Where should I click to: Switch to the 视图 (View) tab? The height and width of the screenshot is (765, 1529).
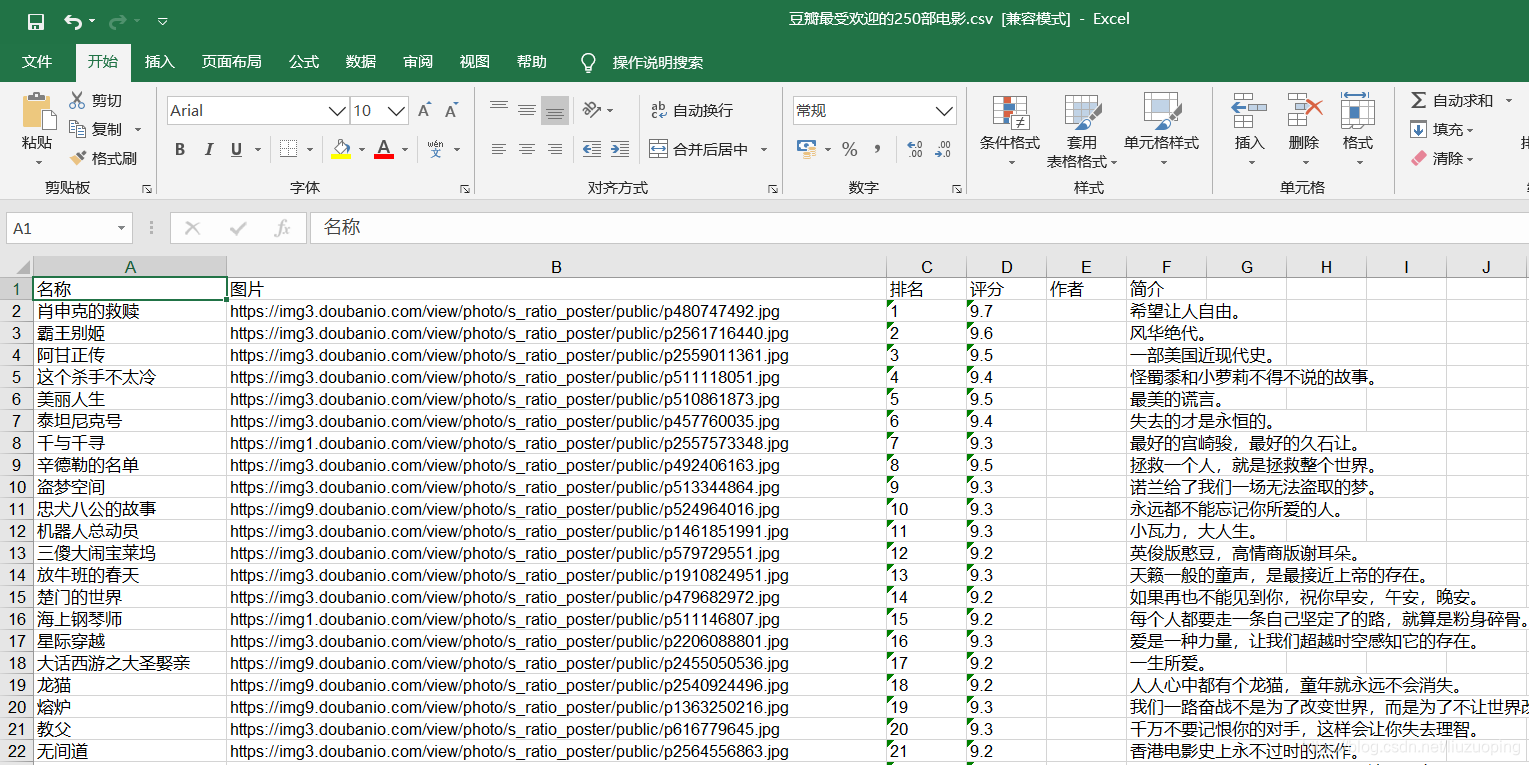click(x=475, y=62)
